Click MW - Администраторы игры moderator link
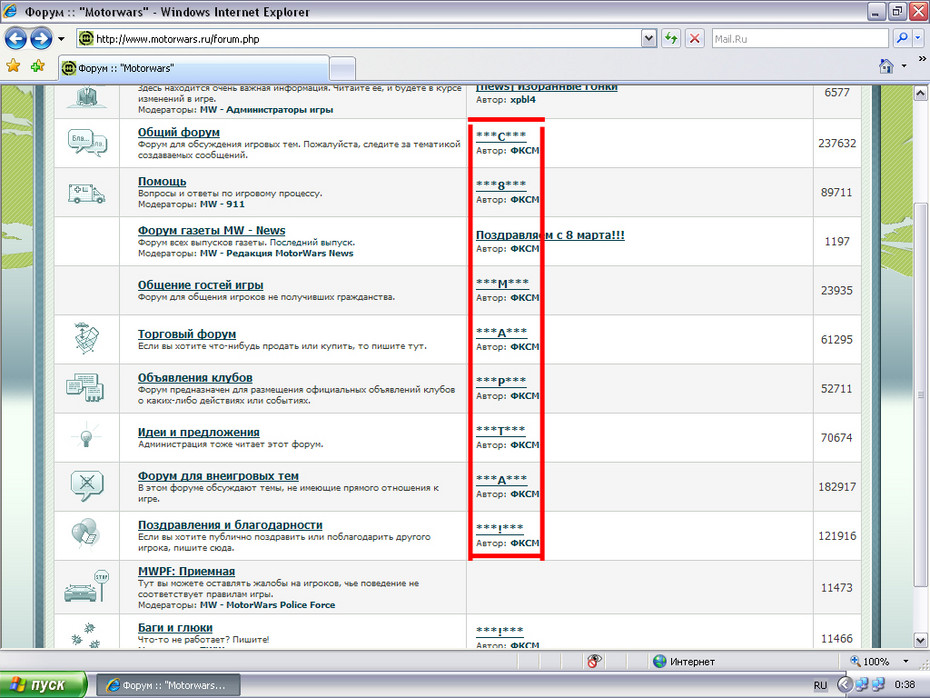The height and width of the screenshot is (698, 930). coord(266,110)
